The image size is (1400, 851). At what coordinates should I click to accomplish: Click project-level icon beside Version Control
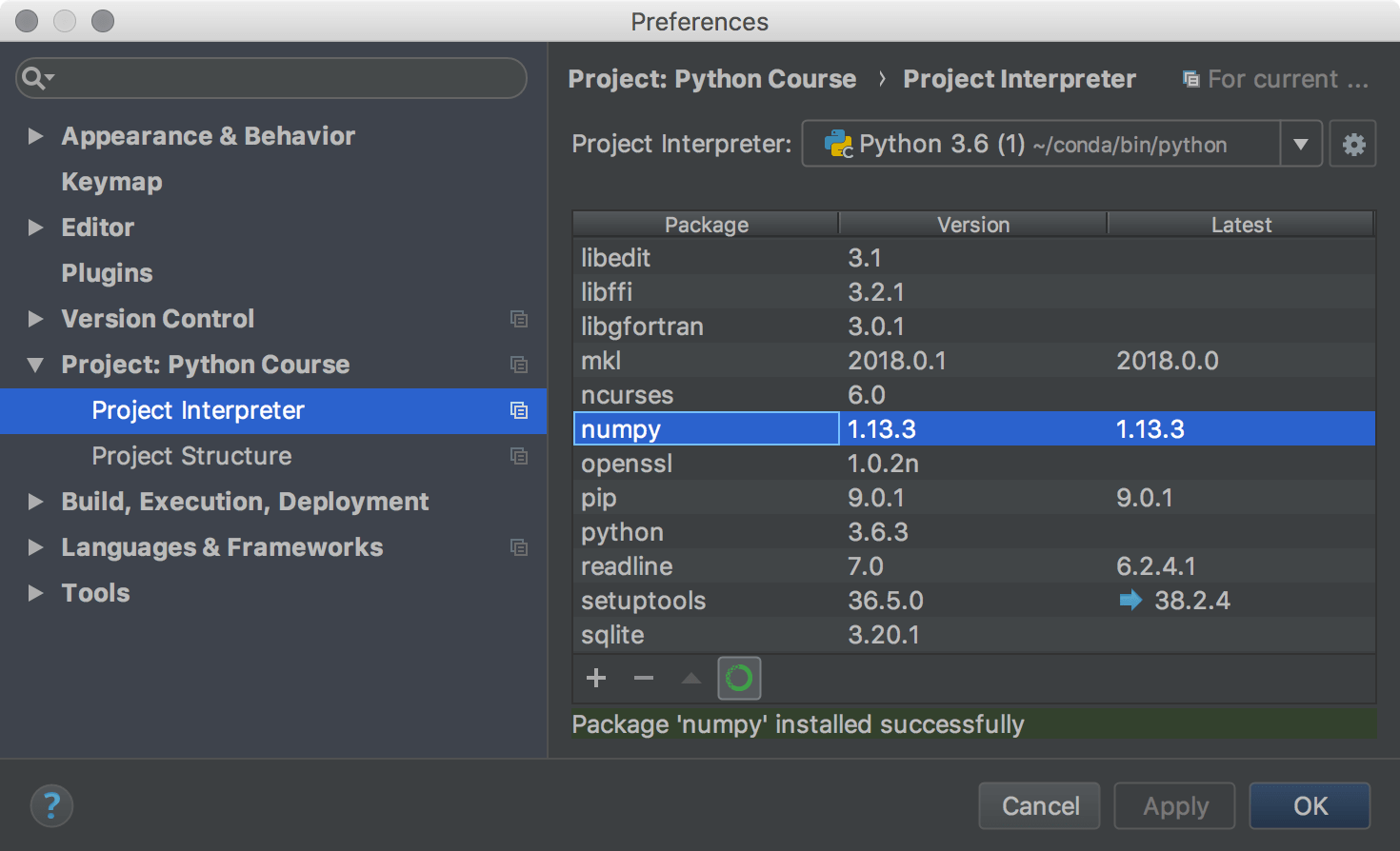[x=519, y=319]
